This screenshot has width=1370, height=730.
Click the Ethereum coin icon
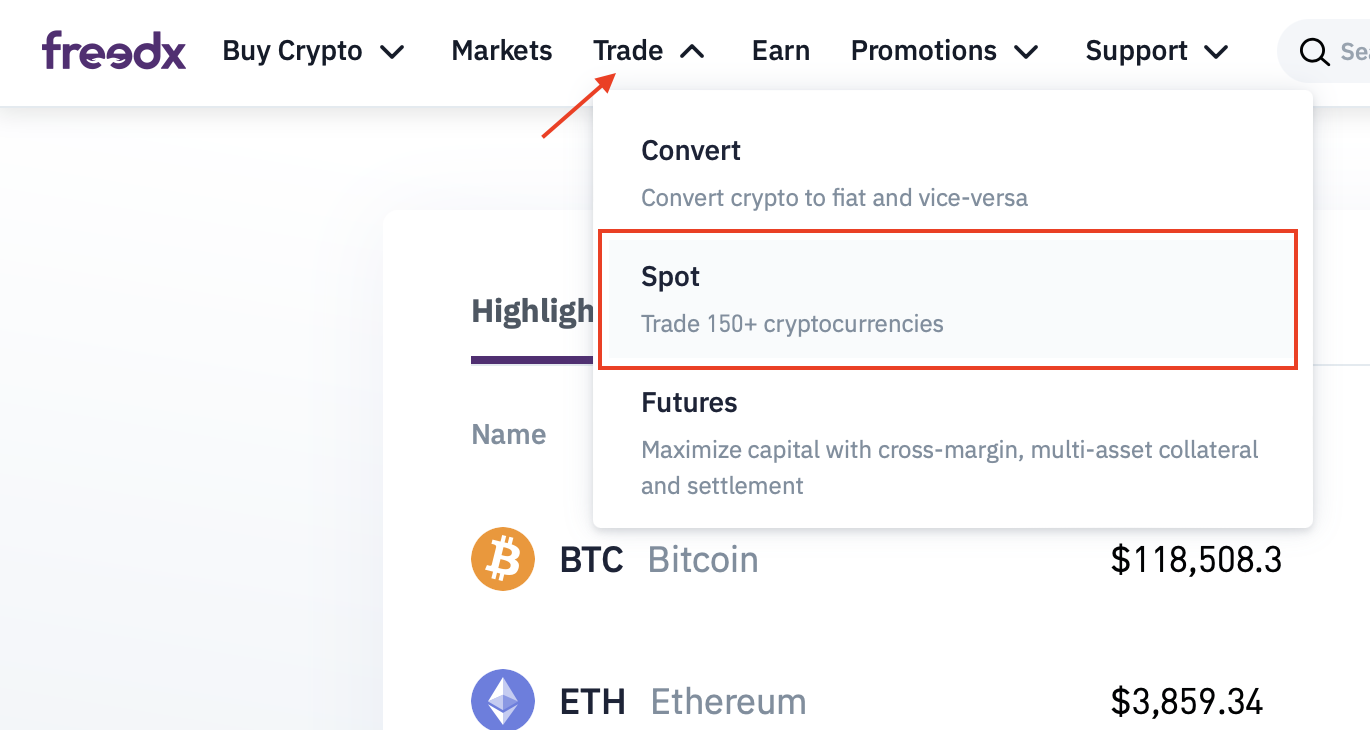(503, 700)
